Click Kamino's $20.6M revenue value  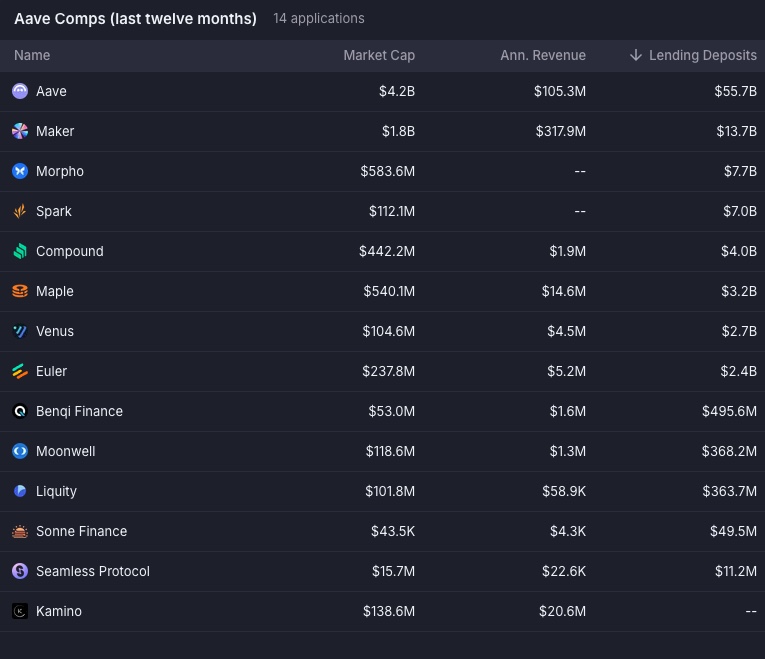(x=563, y=611)
